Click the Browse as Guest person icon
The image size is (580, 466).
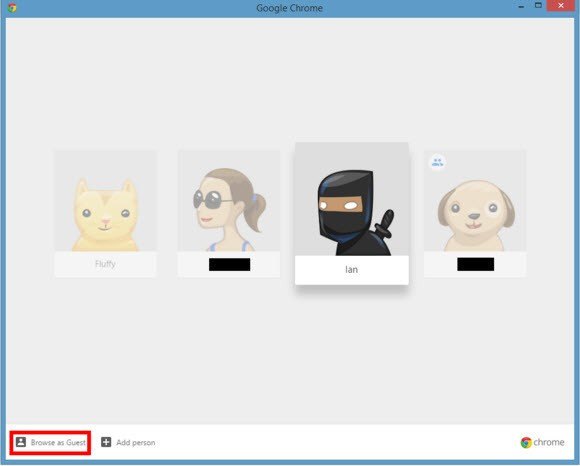(21, 442)
